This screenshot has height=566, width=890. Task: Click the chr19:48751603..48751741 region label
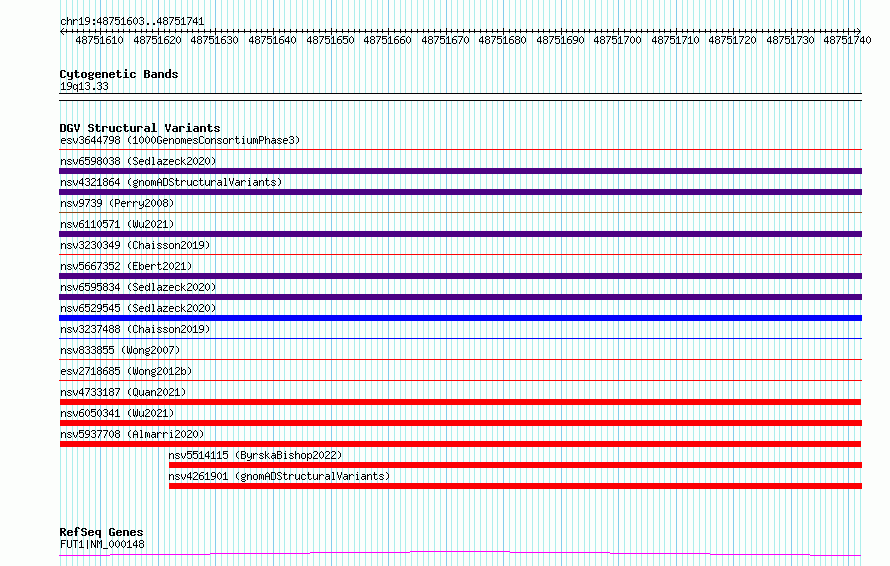[x=132, y=22]
